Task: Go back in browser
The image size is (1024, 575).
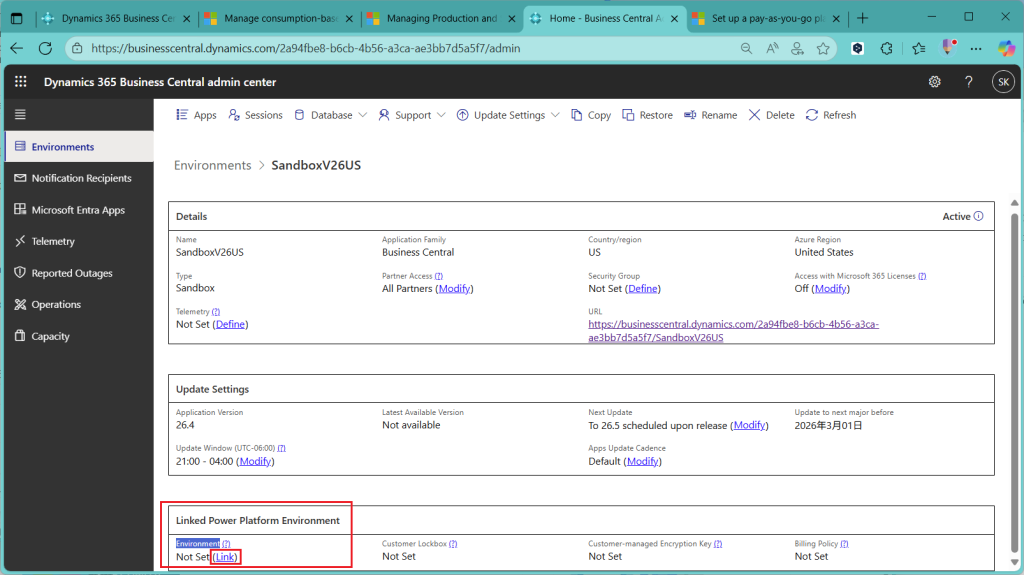Action: click(17, 48)
